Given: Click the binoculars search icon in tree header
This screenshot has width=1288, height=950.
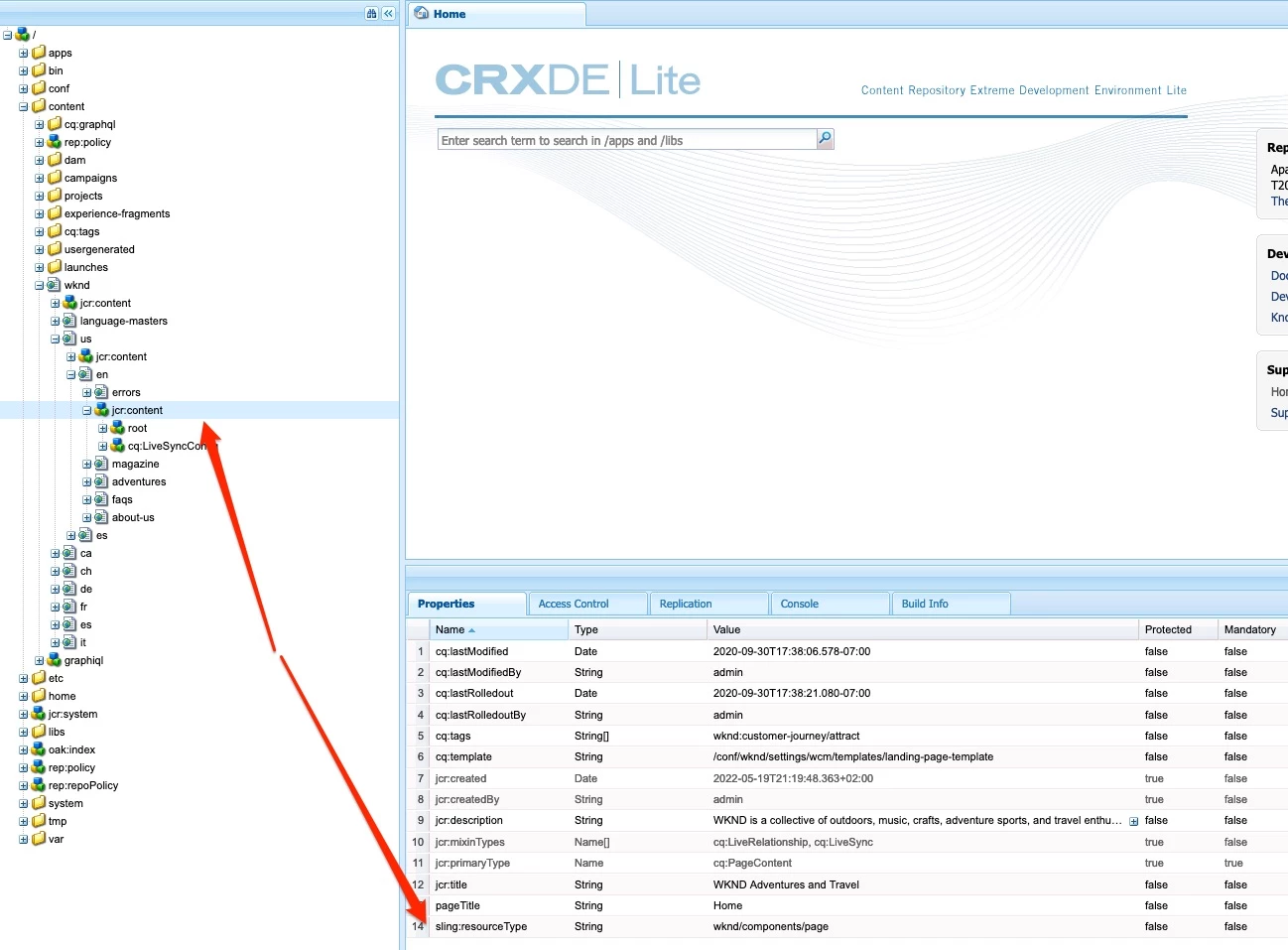Looking at the screenshot, I should pyautogui.click(x=371, y=13).
